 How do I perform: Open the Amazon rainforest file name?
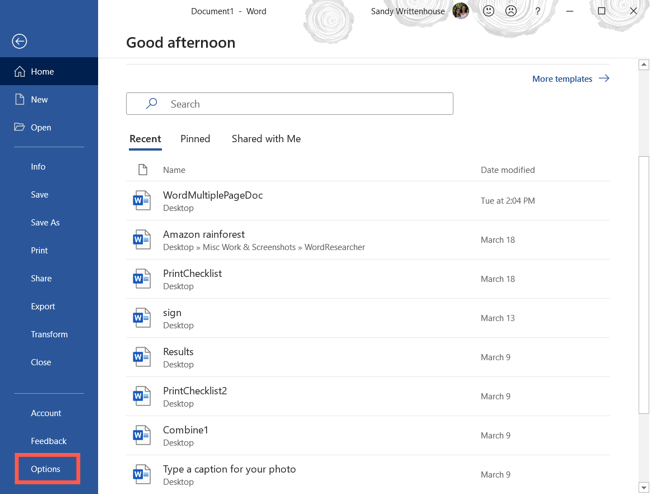click(204, 234)
